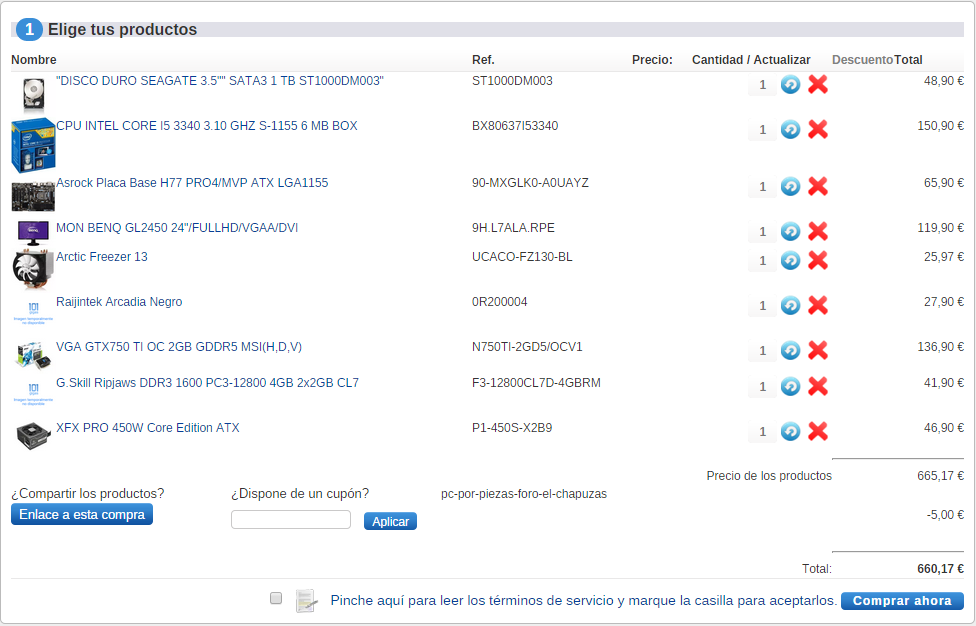Click quantity field for Raijintek Arcadia
Screen dimensions: 976x626
pyautogui.click(x=762, y=306)
